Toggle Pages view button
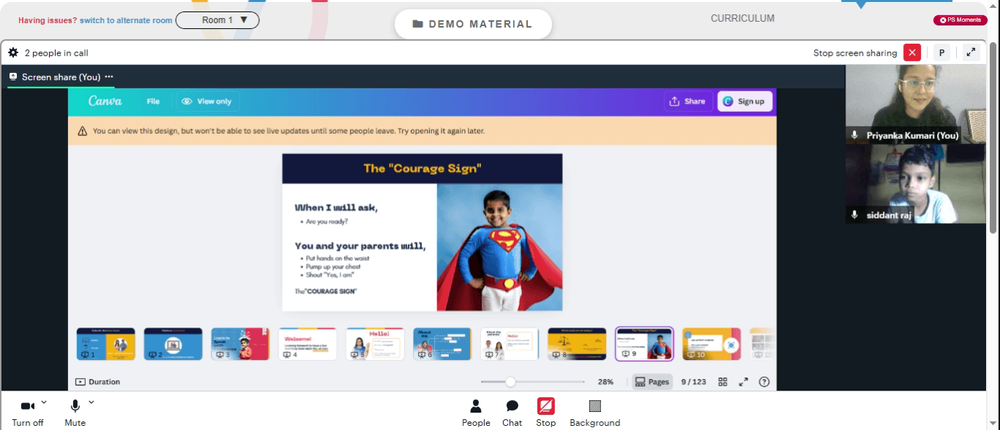The height and width of the screenshot is (430, 1000). (x=652, y=382)
